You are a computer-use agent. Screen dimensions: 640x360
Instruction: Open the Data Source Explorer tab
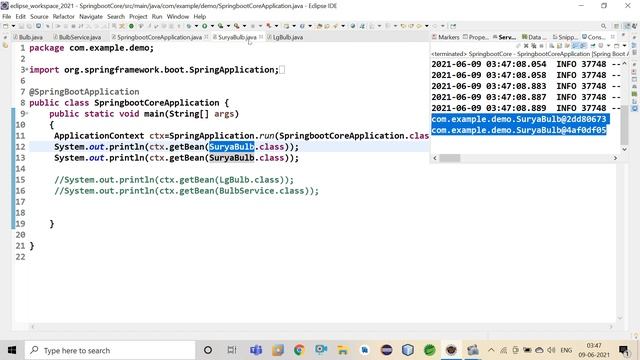(534, 37)
